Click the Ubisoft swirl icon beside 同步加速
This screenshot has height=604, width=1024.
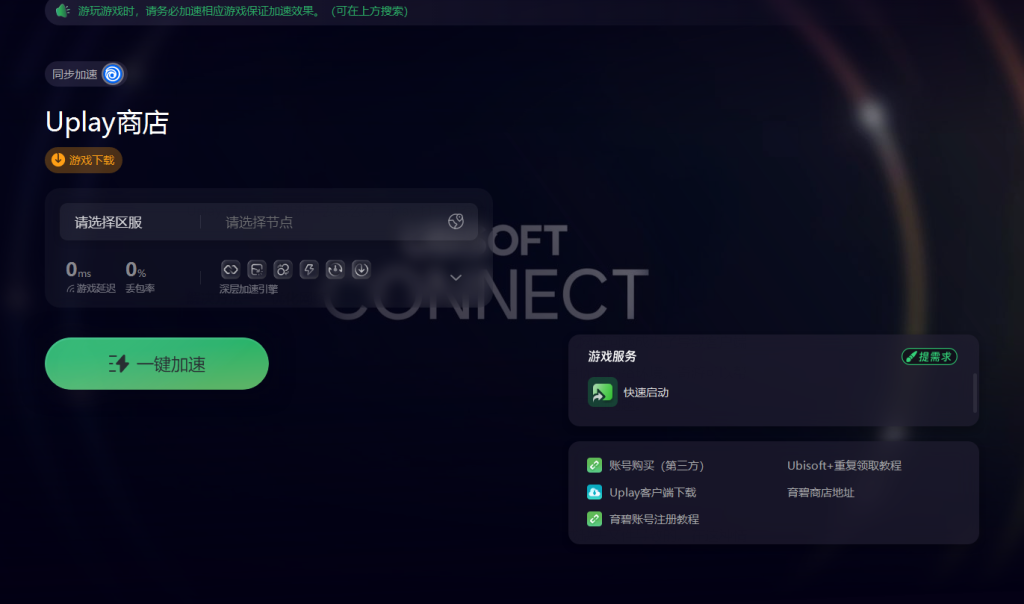pyautogui.click(x=112, y=74)
